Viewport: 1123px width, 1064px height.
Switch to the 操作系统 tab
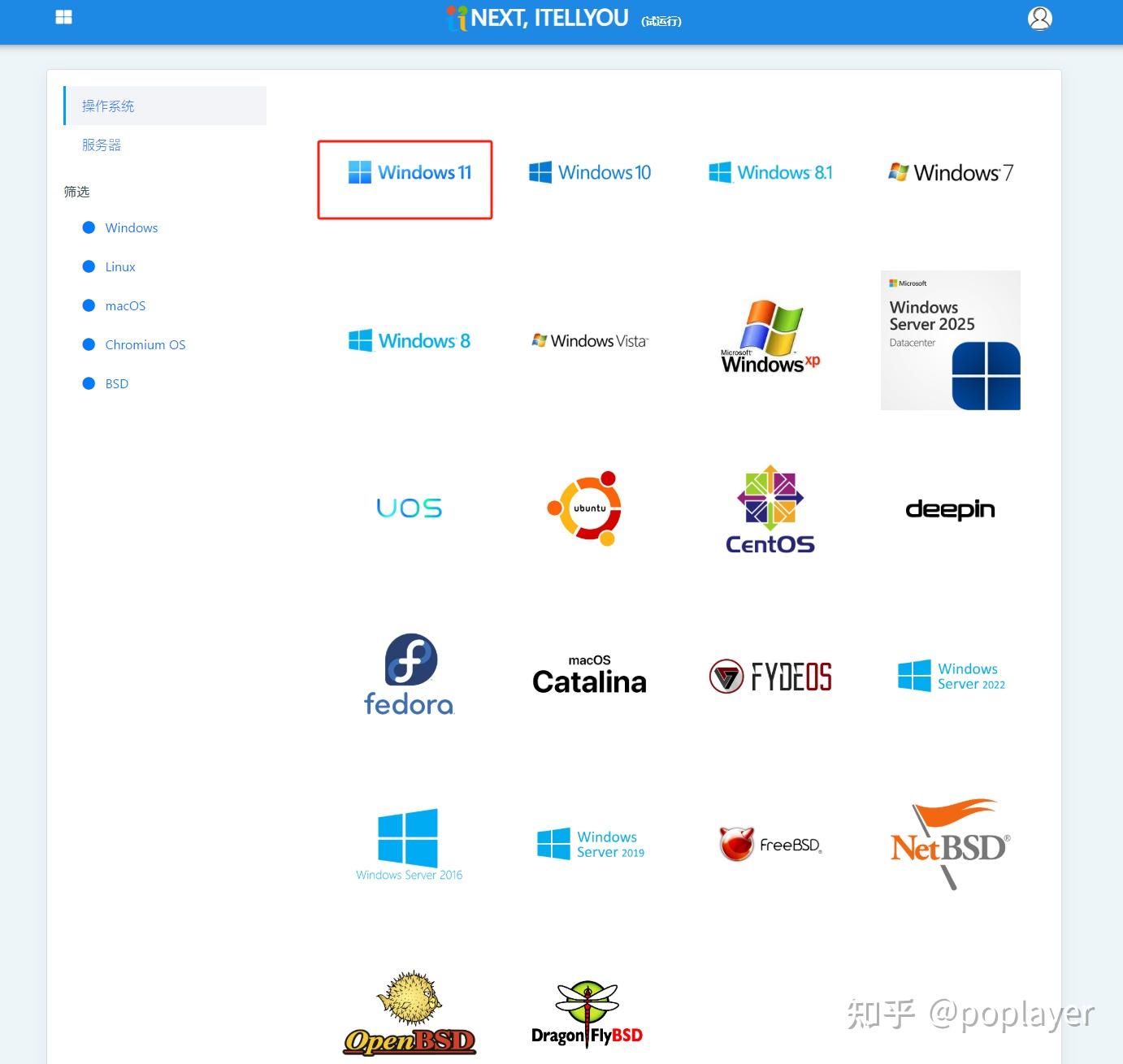pyautogui.click(x=165, y=106)
